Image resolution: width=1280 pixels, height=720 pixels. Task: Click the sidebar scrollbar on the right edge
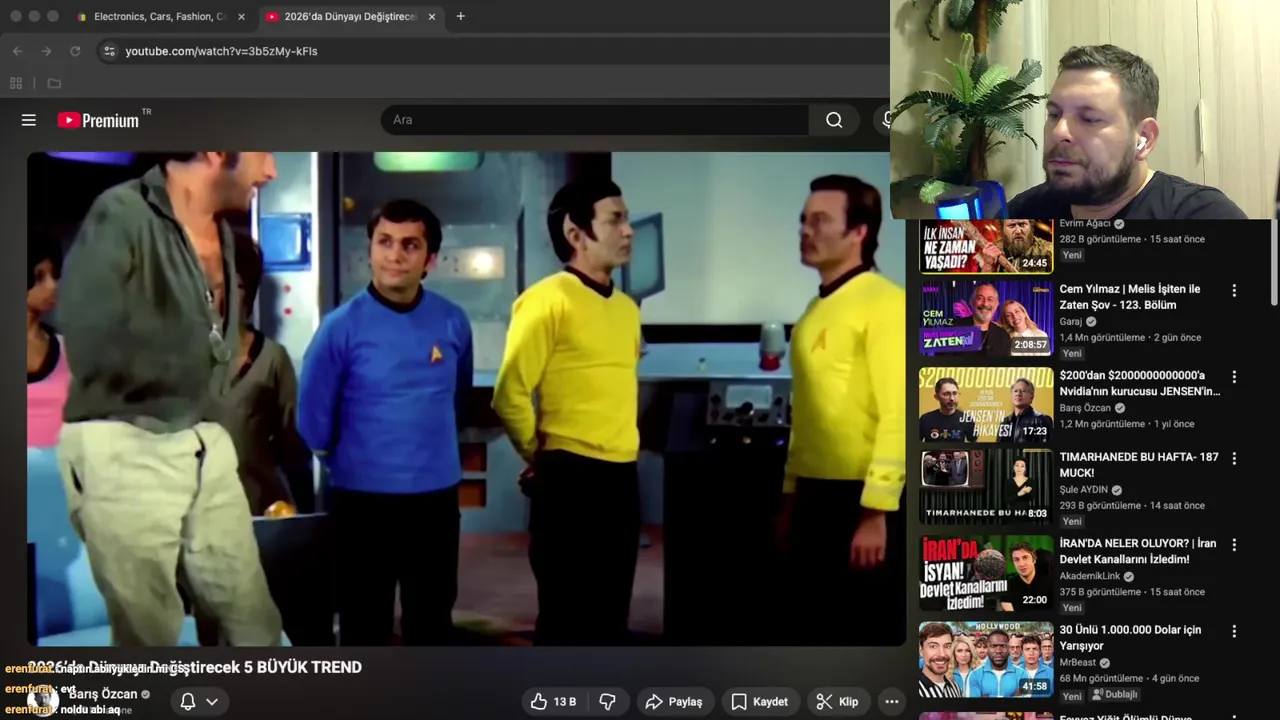click(x=1273, y=260)
